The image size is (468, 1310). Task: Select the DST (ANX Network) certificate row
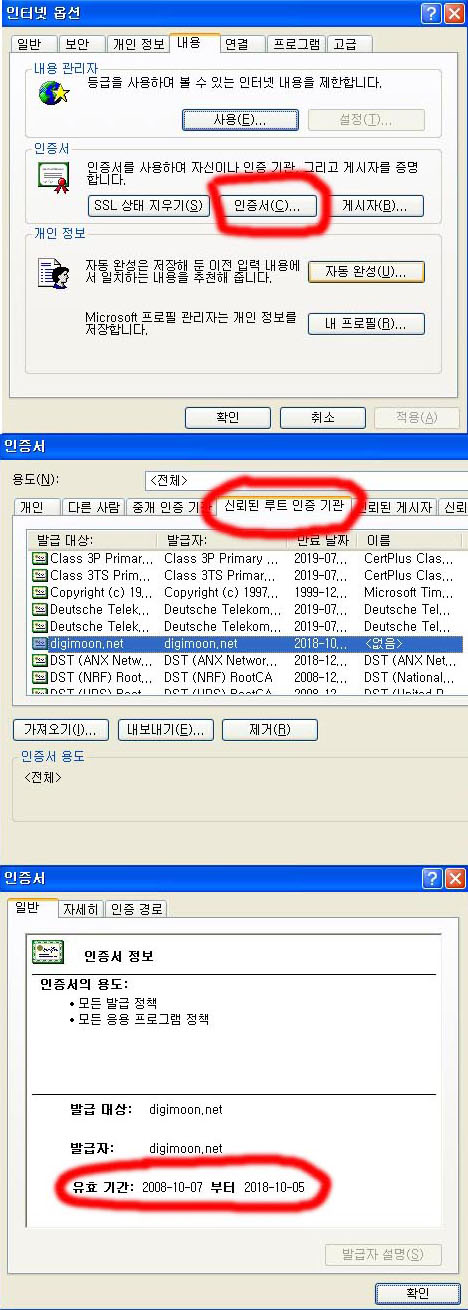pos(245,660)
